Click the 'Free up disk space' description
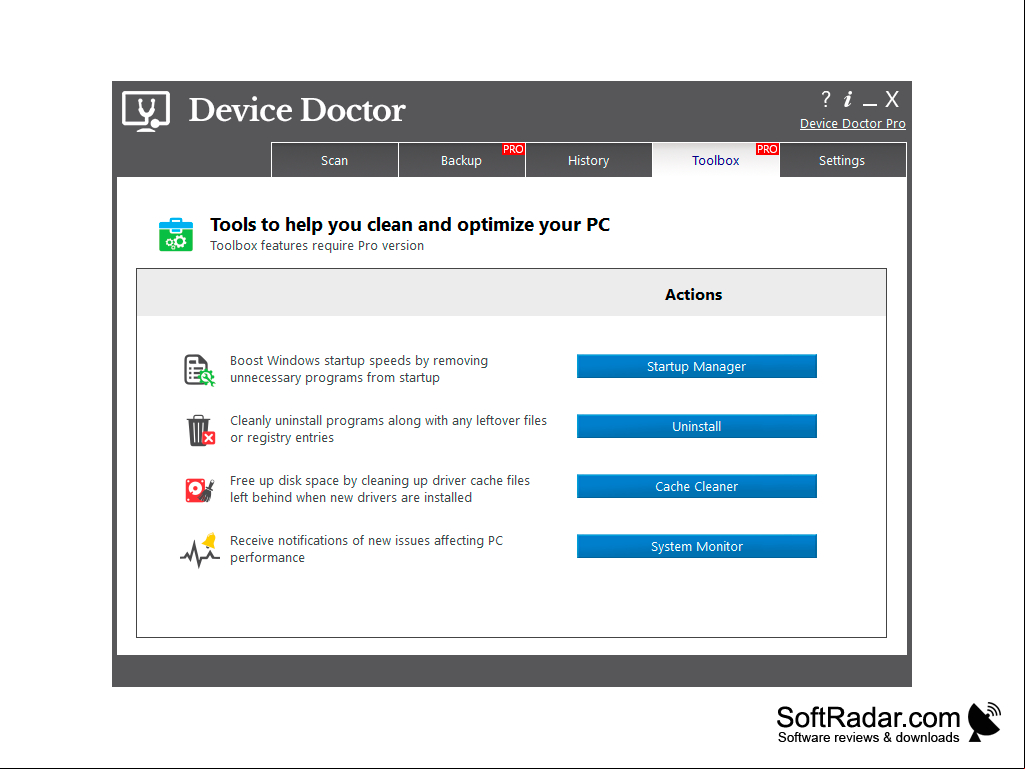Image resolution: width=1025 pixels, height=769 pixels. coord(380,489)
